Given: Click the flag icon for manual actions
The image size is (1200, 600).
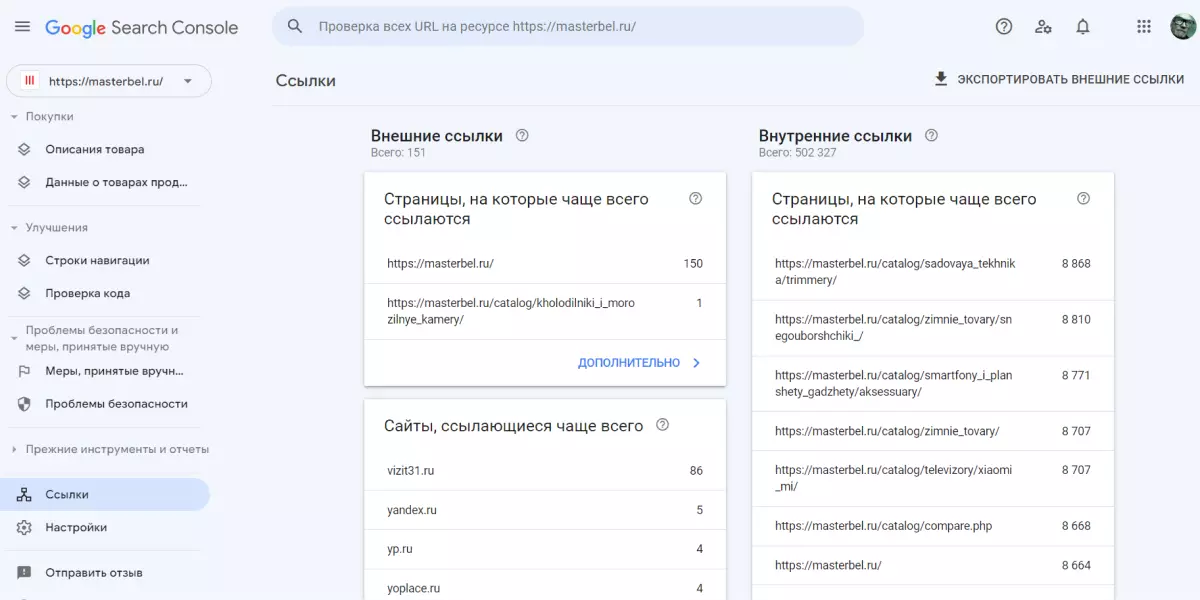Looking at the screenshot, I should coord(25,371).
